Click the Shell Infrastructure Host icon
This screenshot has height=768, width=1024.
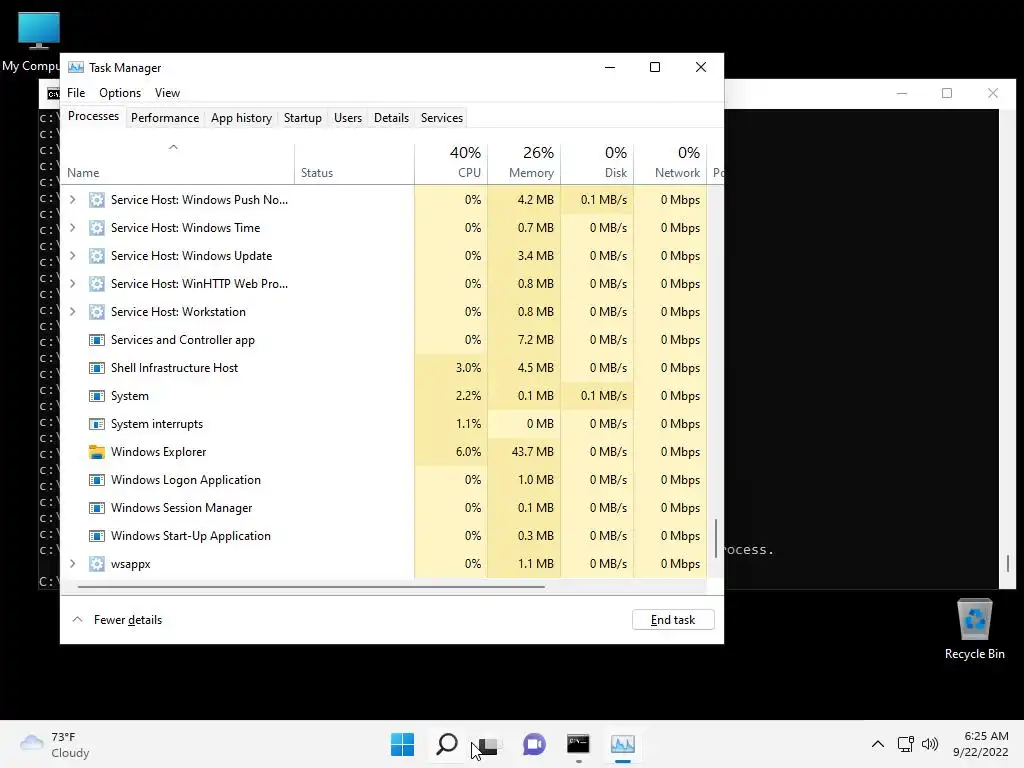97,368
